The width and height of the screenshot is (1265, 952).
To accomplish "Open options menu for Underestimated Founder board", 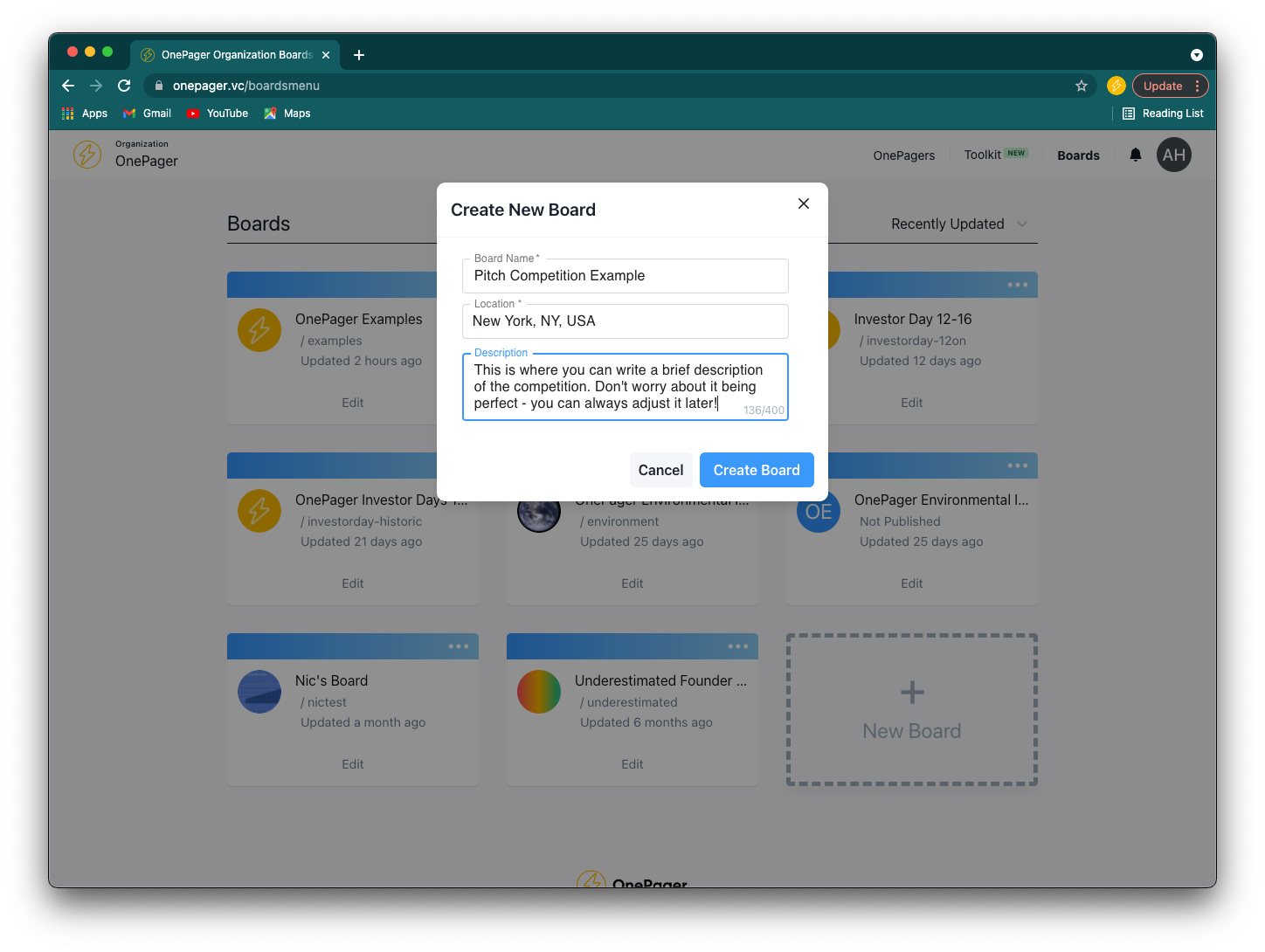I will [737, 646].
